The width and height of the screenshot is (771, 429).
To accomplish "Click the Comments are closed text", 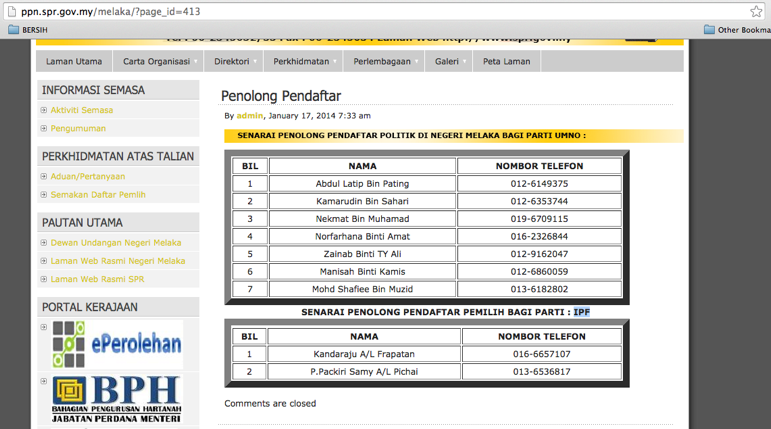I will pos(270,403).
